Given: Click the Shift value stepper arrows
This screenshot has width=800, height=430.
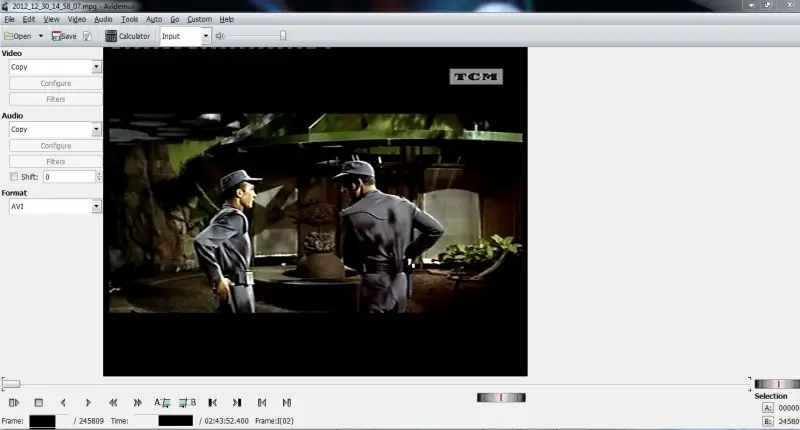Looking at the screenshot, I should [x=99, y=177].
